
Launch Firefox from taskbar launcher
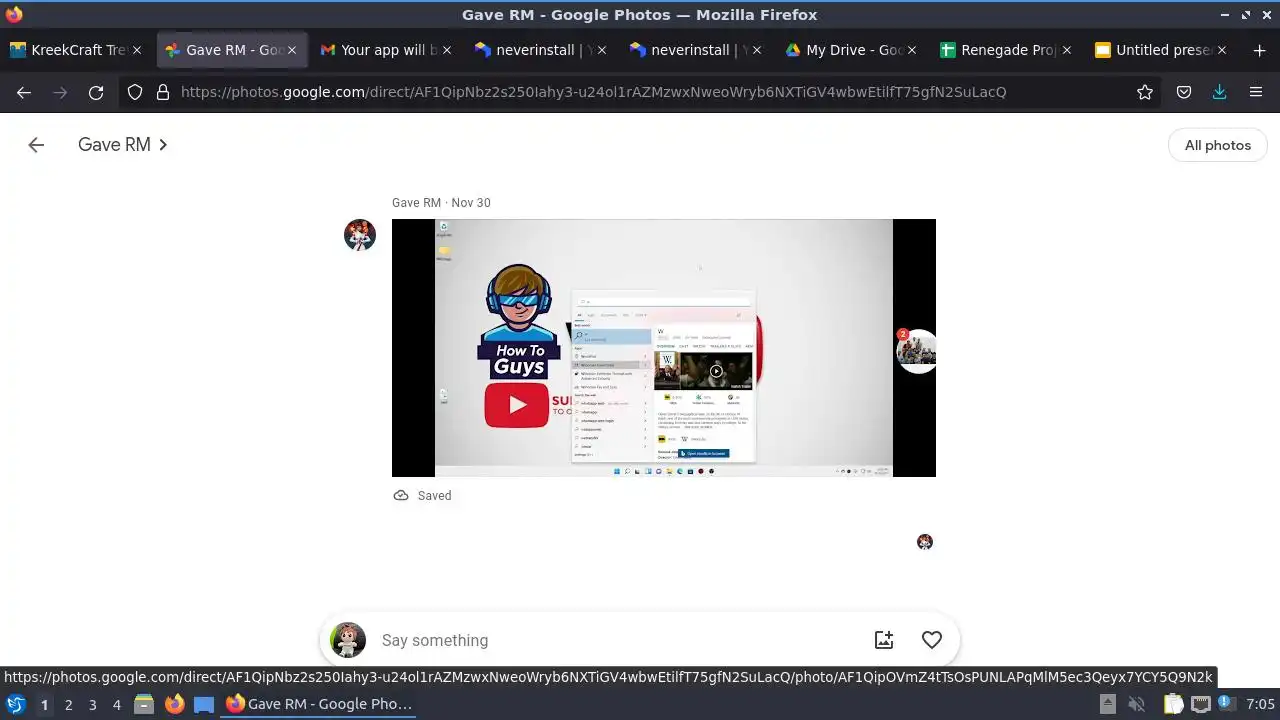[x=174, y=704]
